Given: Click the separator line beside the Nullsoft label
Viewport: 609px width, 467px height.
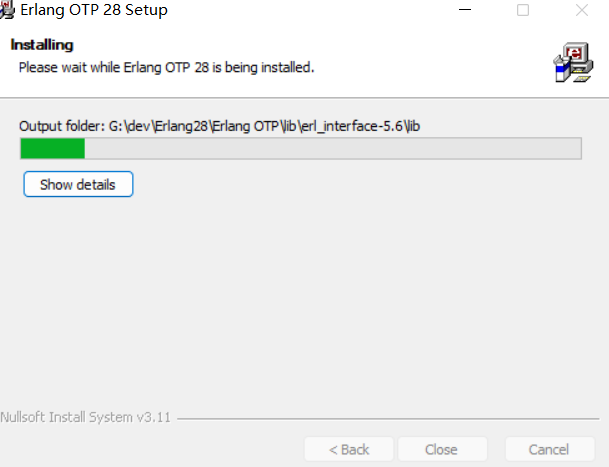Looking at the screenshot, I should click(x=388, y=419).
